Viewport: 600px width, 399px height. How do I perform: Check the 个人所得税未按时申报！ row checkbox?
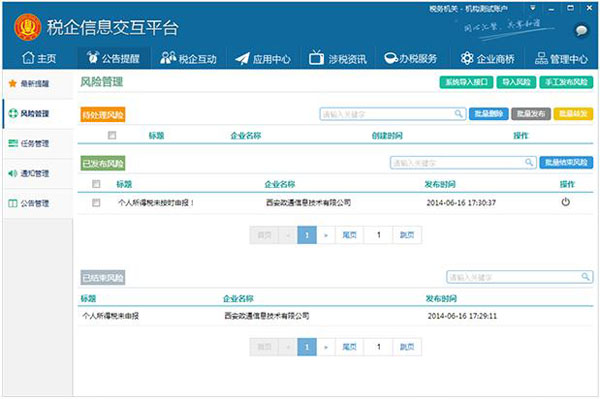(x=96, y=202)
